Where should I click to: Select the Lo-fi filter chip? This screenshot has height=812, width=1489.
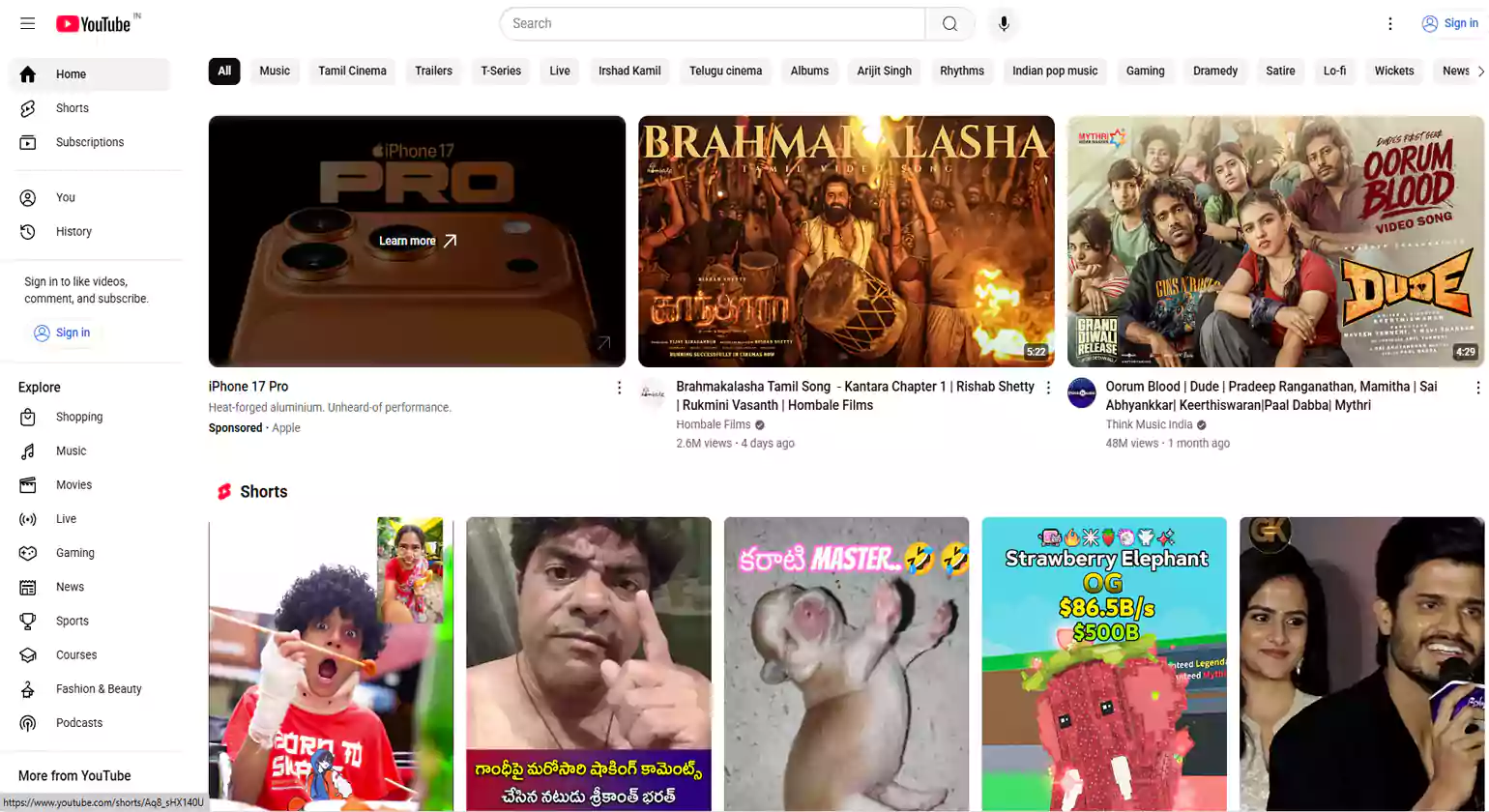(x=1333, y=72)
